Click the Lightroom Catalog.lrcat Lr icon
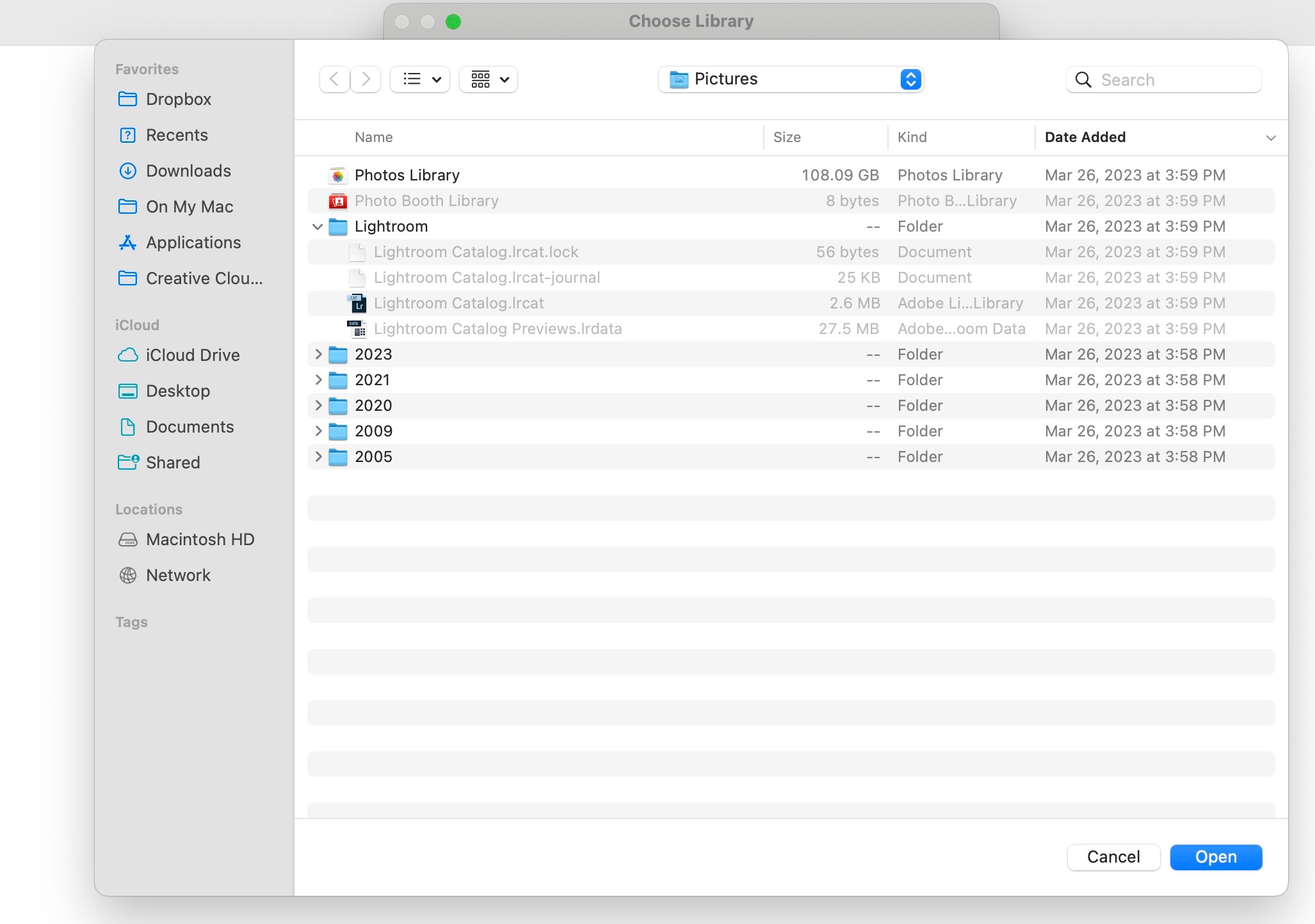The image size is (1315, 924). [x=357, y=303]
